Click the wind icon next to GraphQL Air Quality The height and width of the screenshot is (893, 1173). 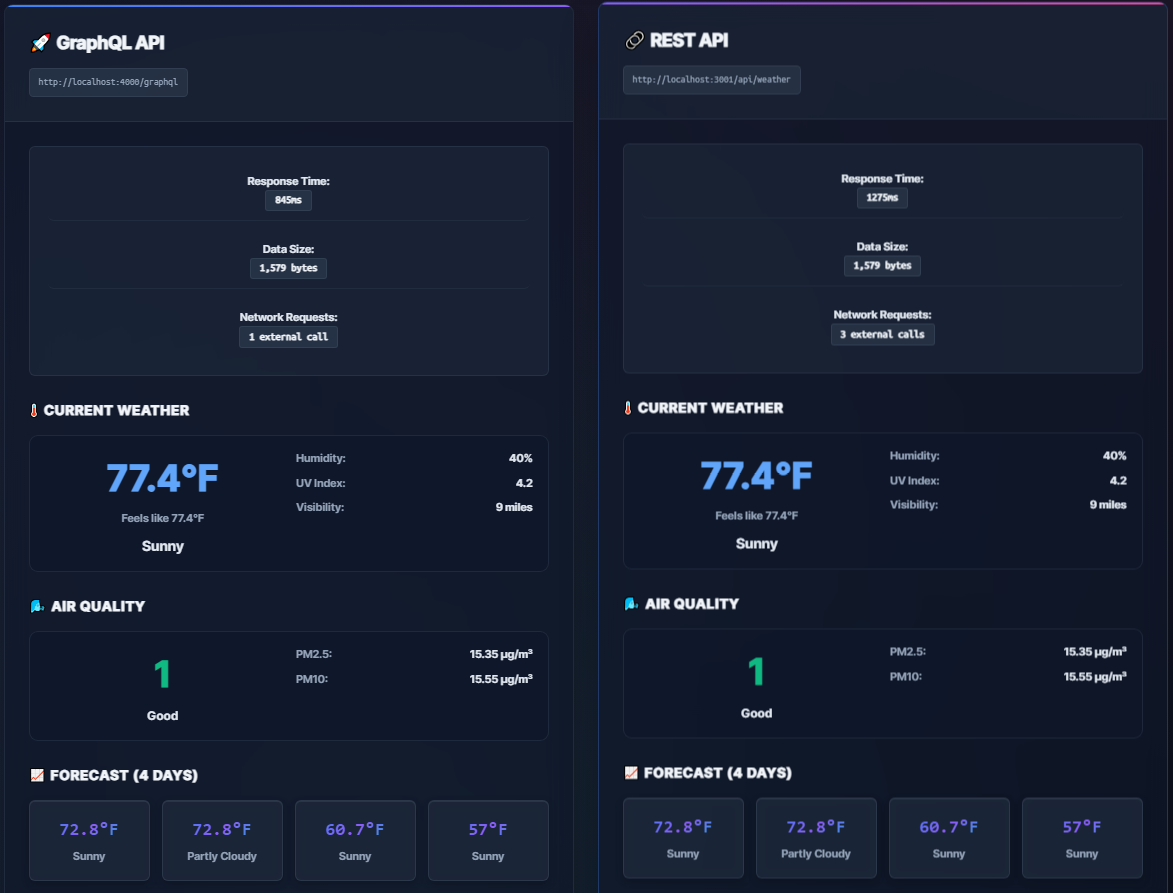pos(35,605)
